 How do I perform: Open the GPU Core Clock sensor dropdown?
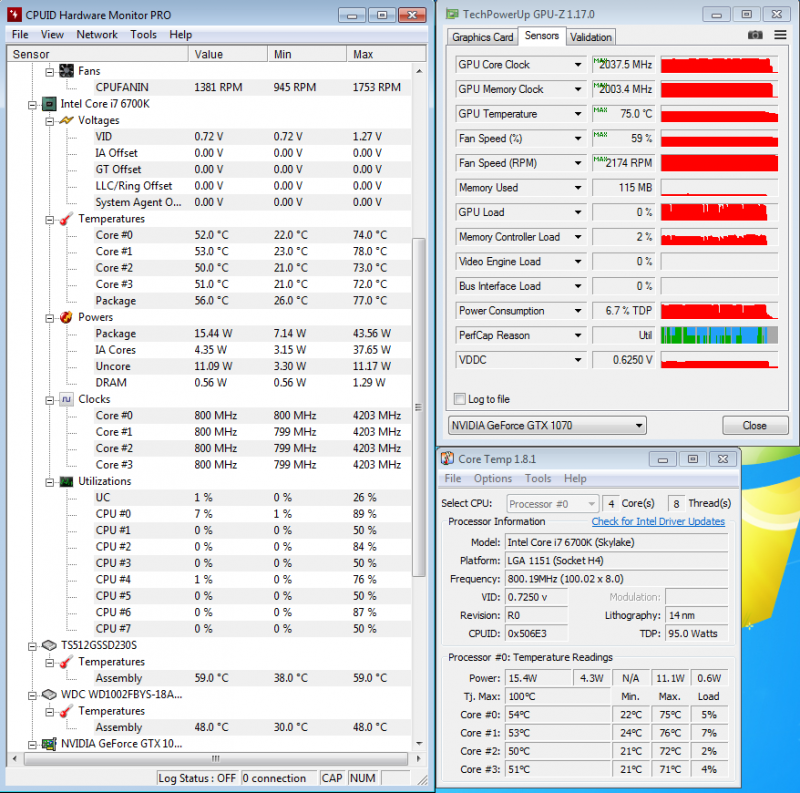pos(578,65)
